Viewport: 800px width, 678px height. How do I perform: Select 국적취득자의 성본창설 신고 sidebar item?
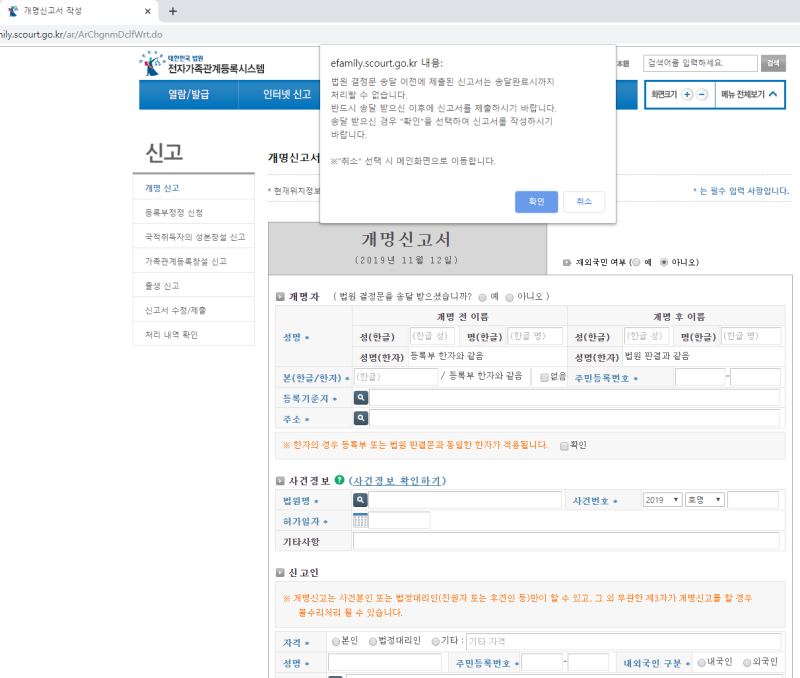click(194, 237)
